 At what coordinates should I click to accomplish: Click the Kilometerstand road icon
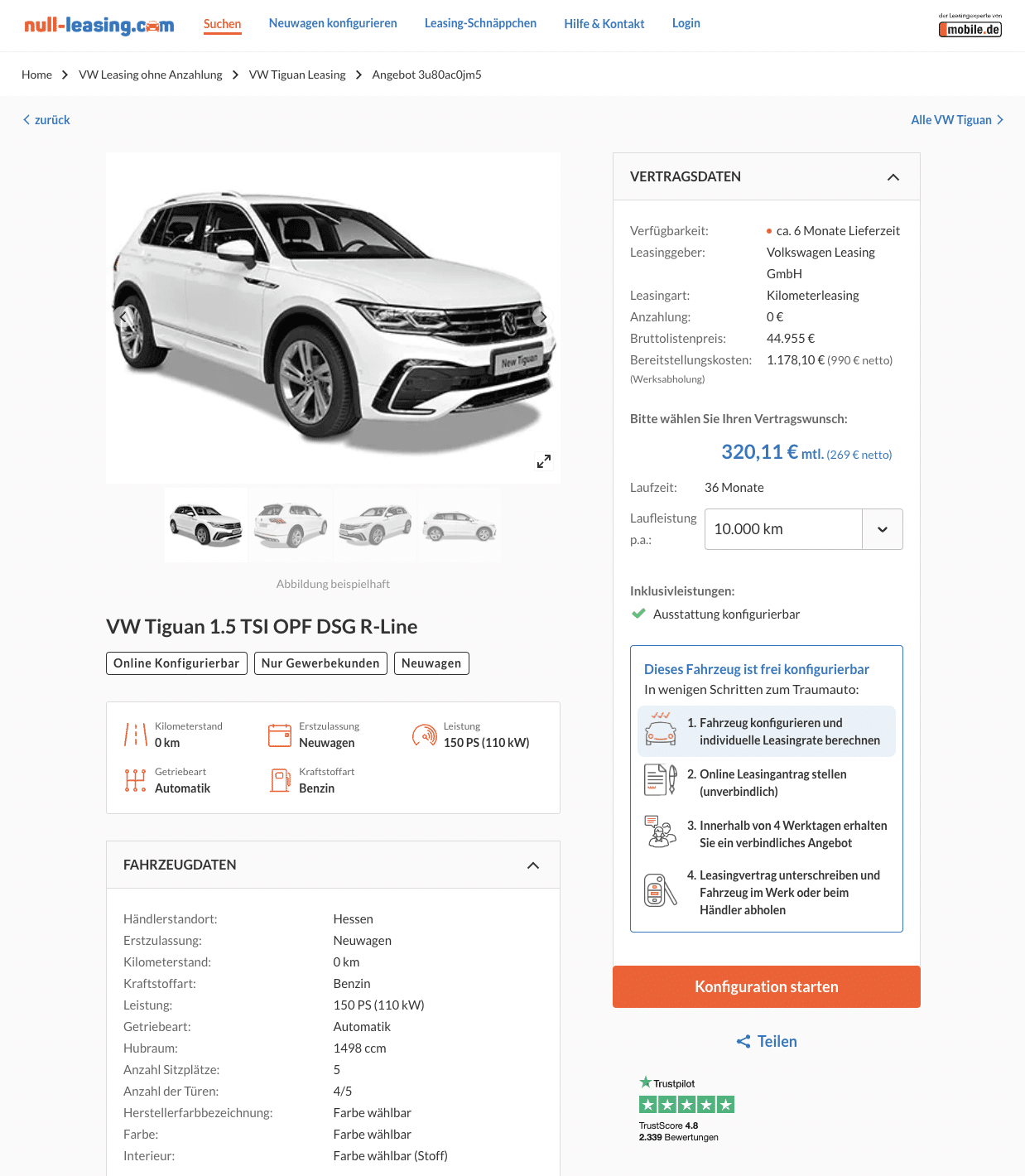click(135, 735)
